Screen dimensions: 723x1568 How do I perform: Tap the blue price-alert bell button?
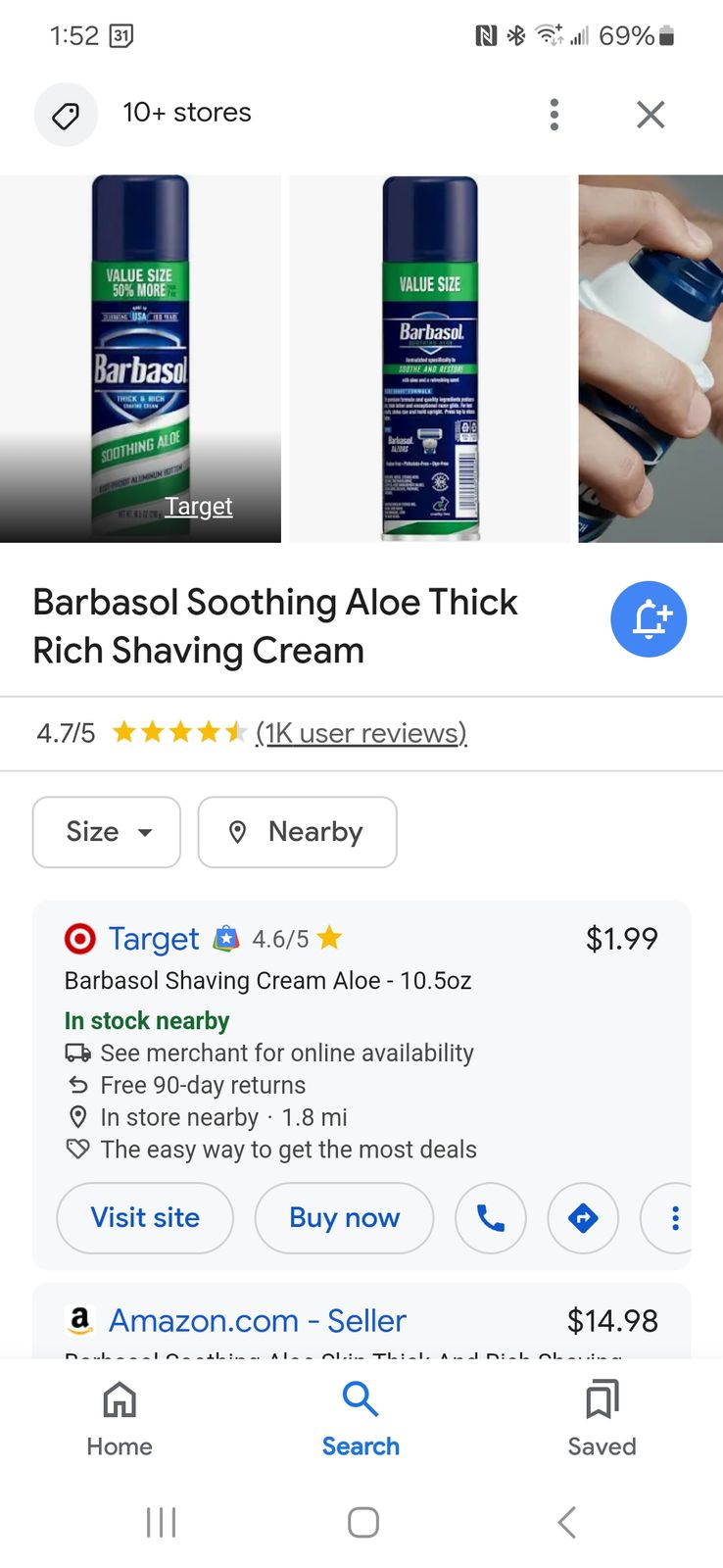[649, 619]
